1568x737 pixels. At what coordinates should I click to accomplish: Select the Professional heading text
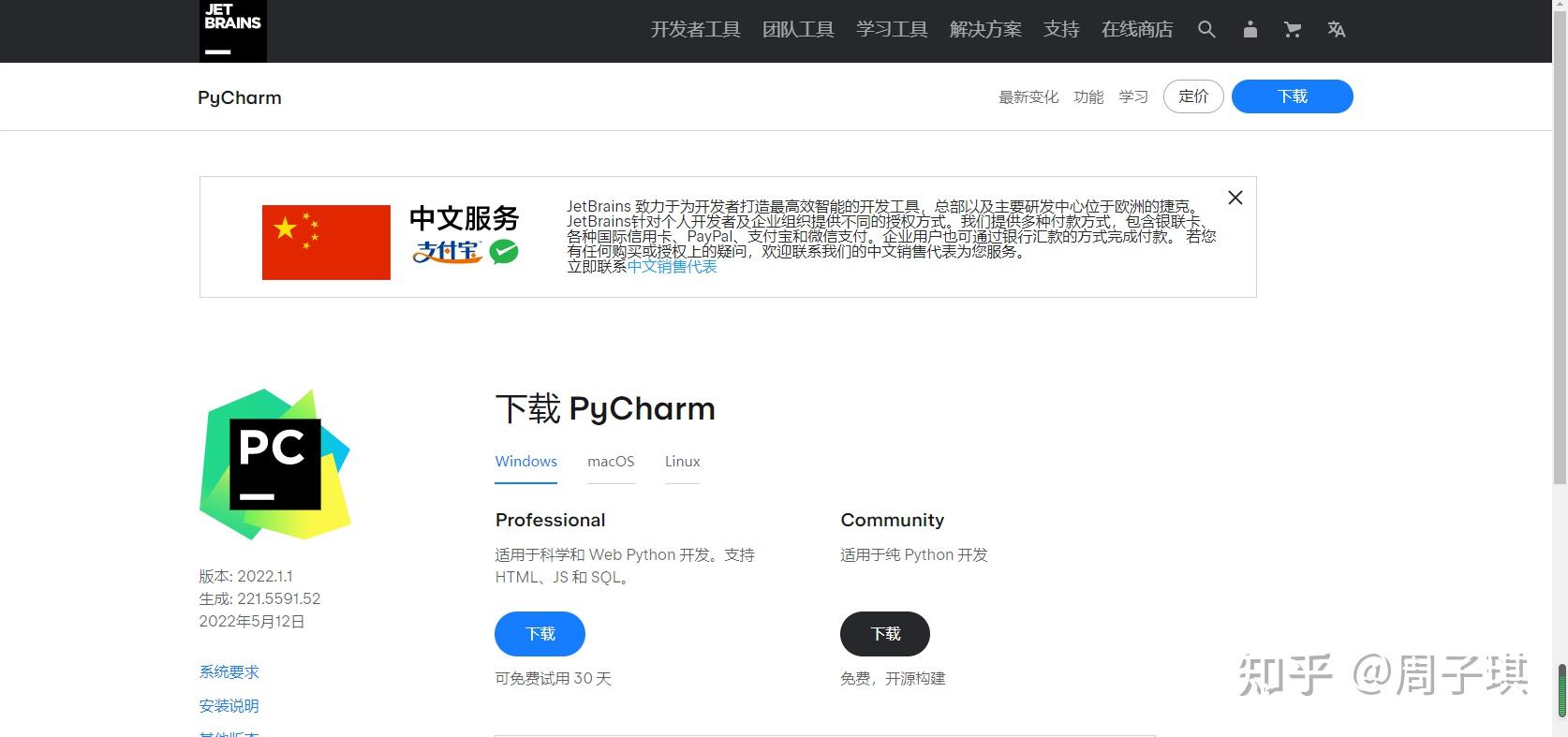551,520
